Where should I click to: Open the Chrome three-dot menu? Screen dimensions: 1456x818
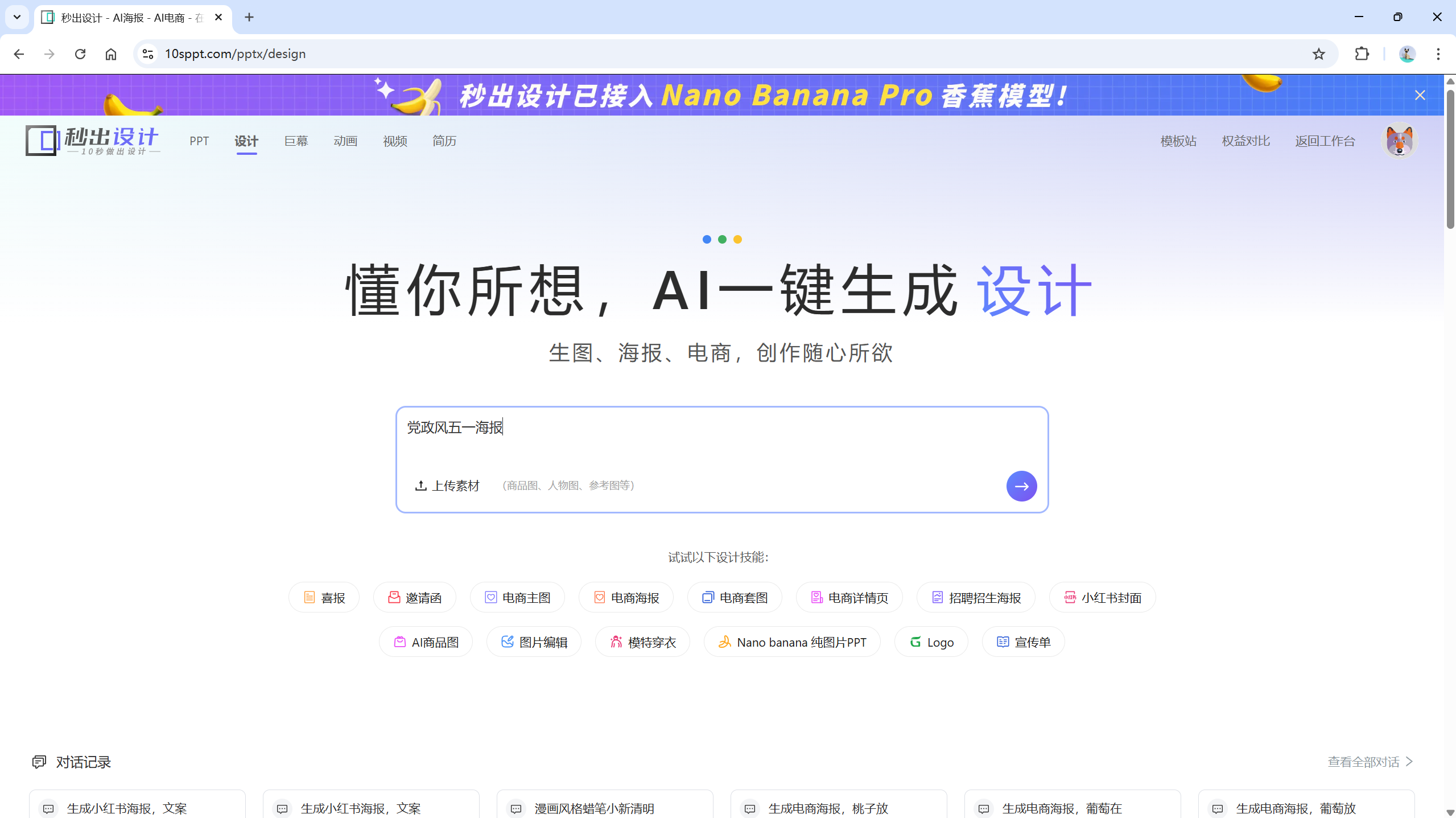coord(1438,54)
